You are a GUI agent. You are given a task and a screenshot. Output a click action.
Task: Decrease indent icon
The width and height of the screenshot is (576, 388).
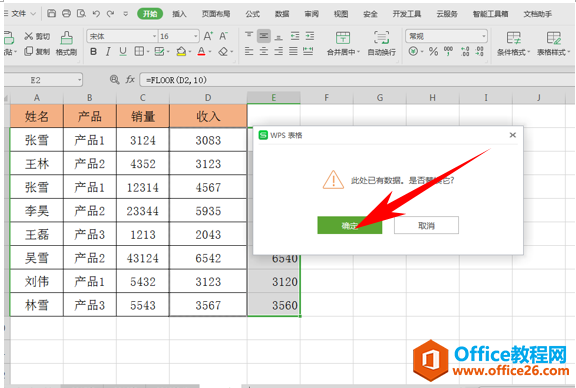(295, 36)
